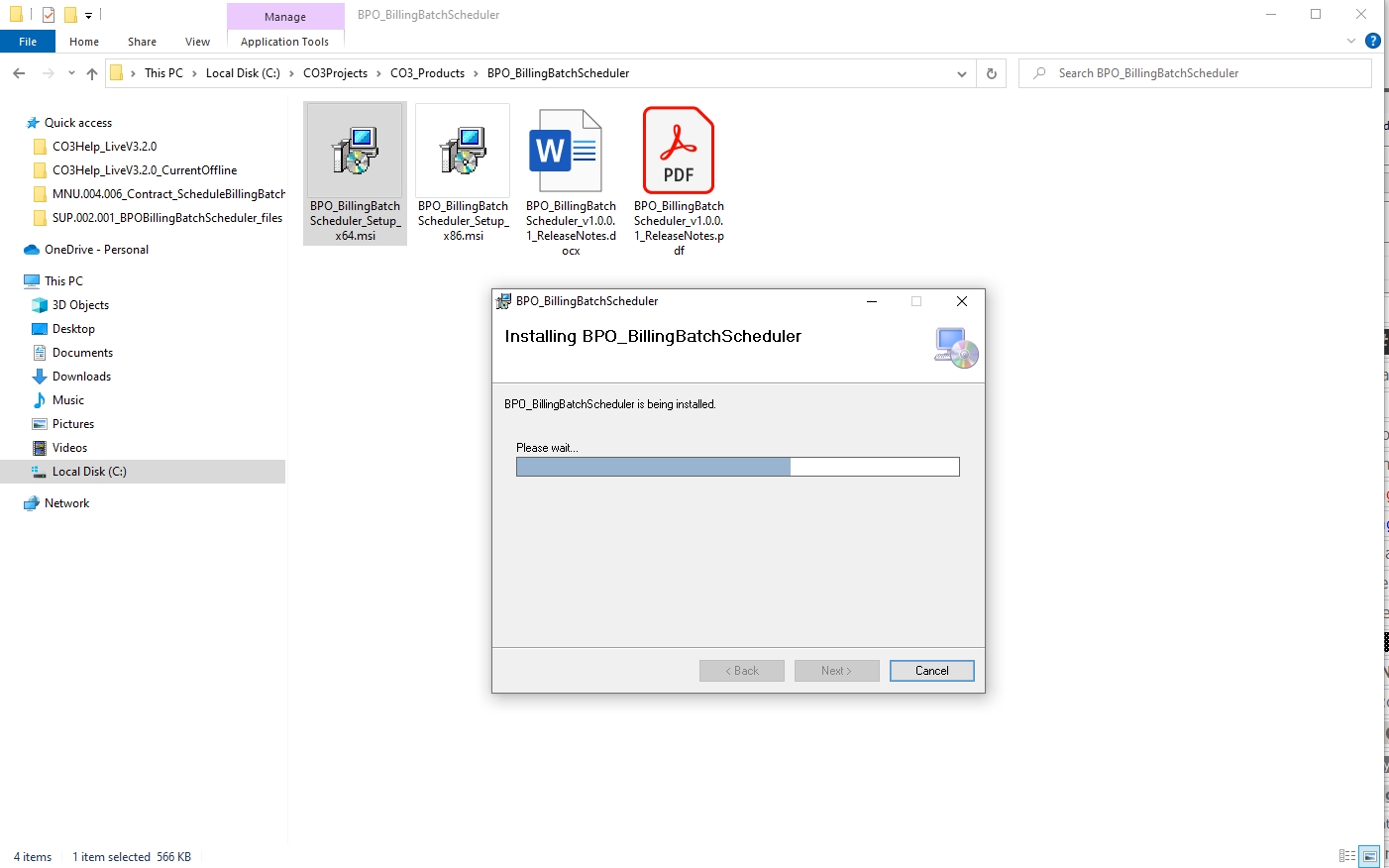The image size is (1389, 868).
Task: Open recent locations dropdown arrow
Action: (x=71, y=73)
